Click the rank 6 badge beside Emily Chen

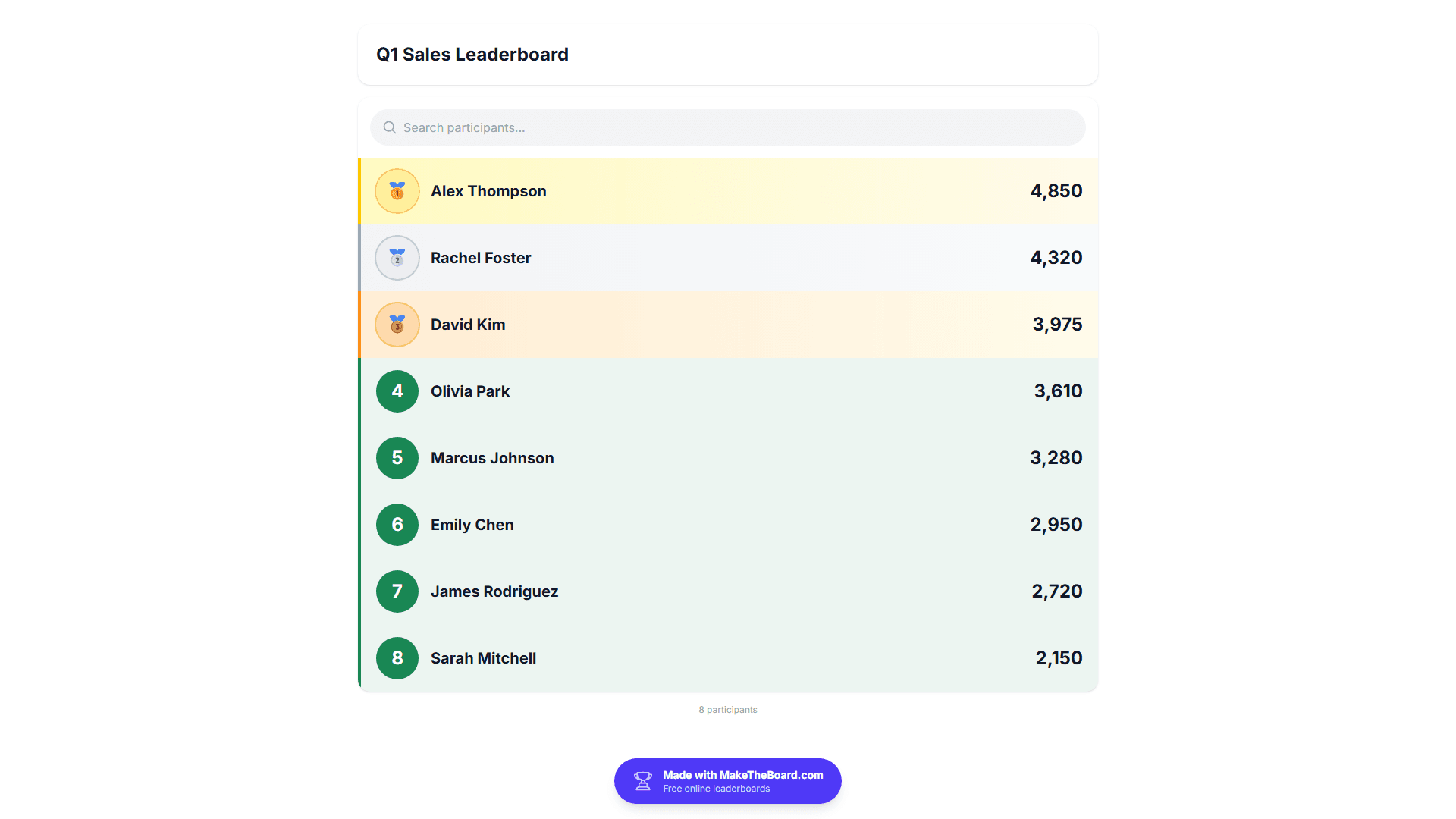pyautogui.click(x=397, y=525)
